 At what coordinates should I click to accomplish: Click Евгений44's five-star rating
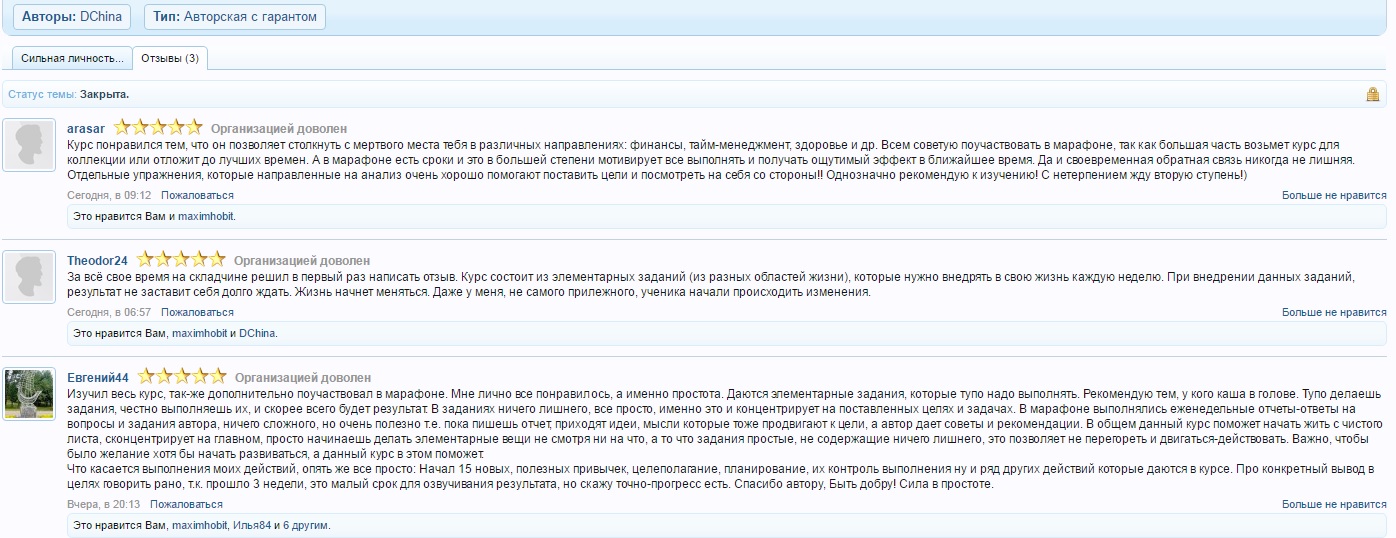[x=182, y=377]
